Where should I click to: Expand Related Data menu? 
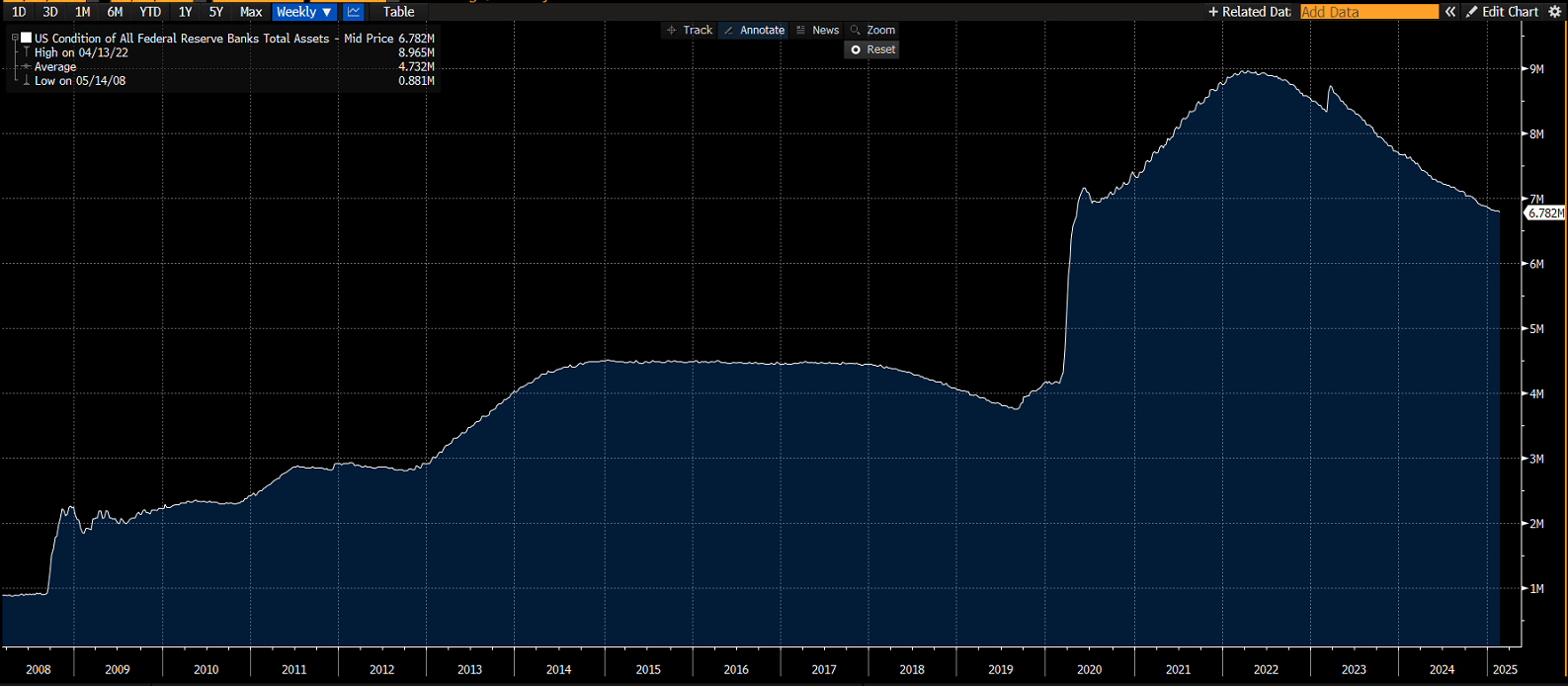(1250, 12)
